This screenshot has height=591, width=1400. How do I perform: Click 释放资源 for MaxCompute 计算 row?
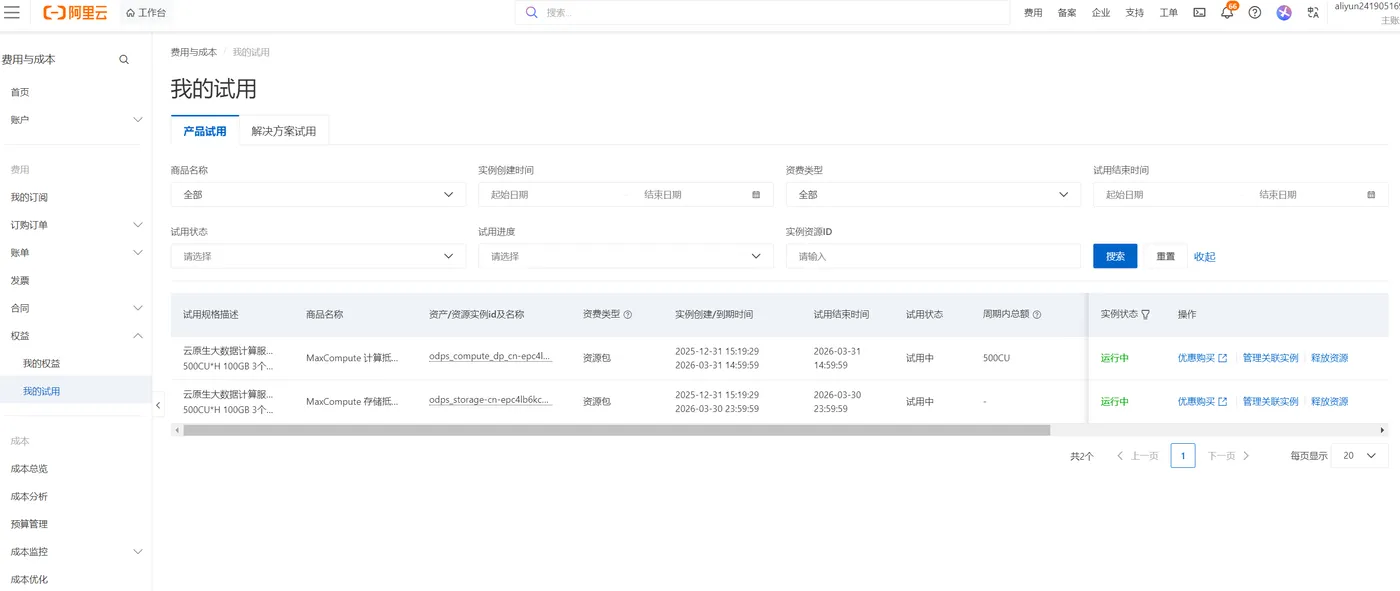coord(1329,358)
